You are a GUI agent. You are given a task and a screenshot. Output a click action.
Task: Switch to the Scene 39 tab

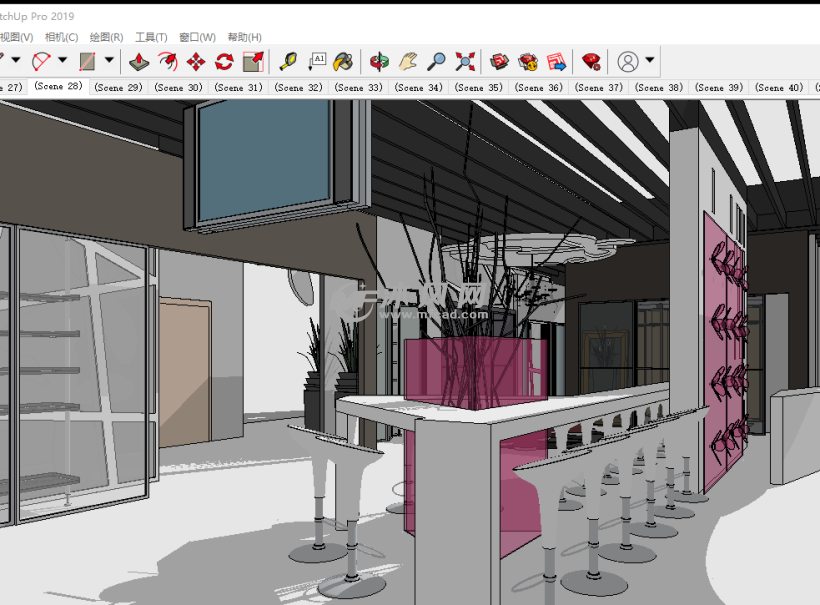[x=720, y=87]
